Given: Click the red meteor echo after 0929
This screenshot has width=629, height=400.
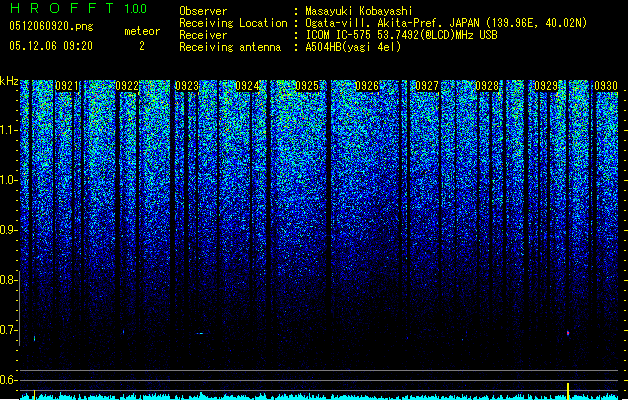Looking at the screenshot, I should [x=568, y=333].
